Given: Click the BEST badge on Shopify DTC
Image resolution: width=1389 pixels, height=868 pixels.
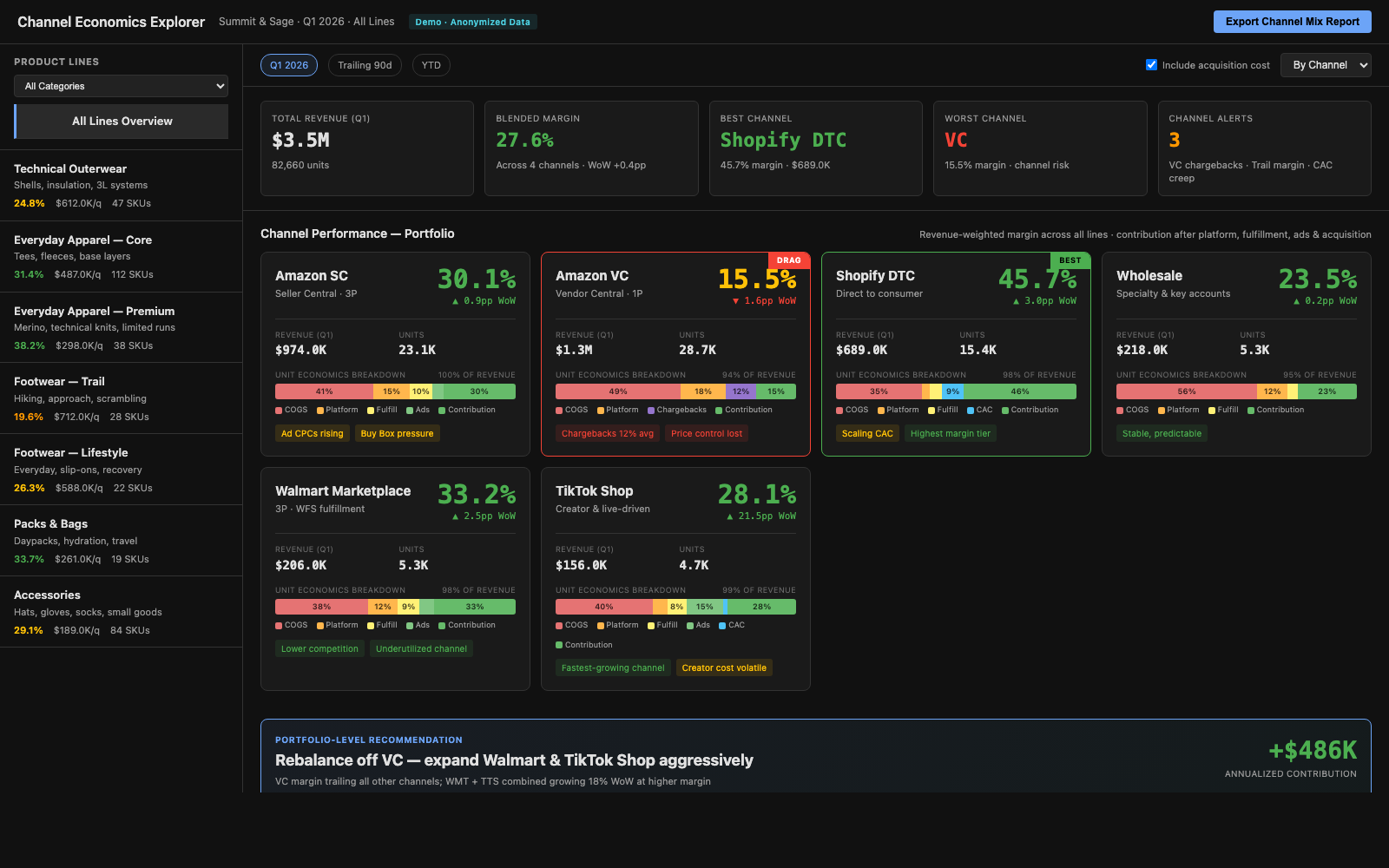Looking at the screenshot, I should coord(1070,260).
